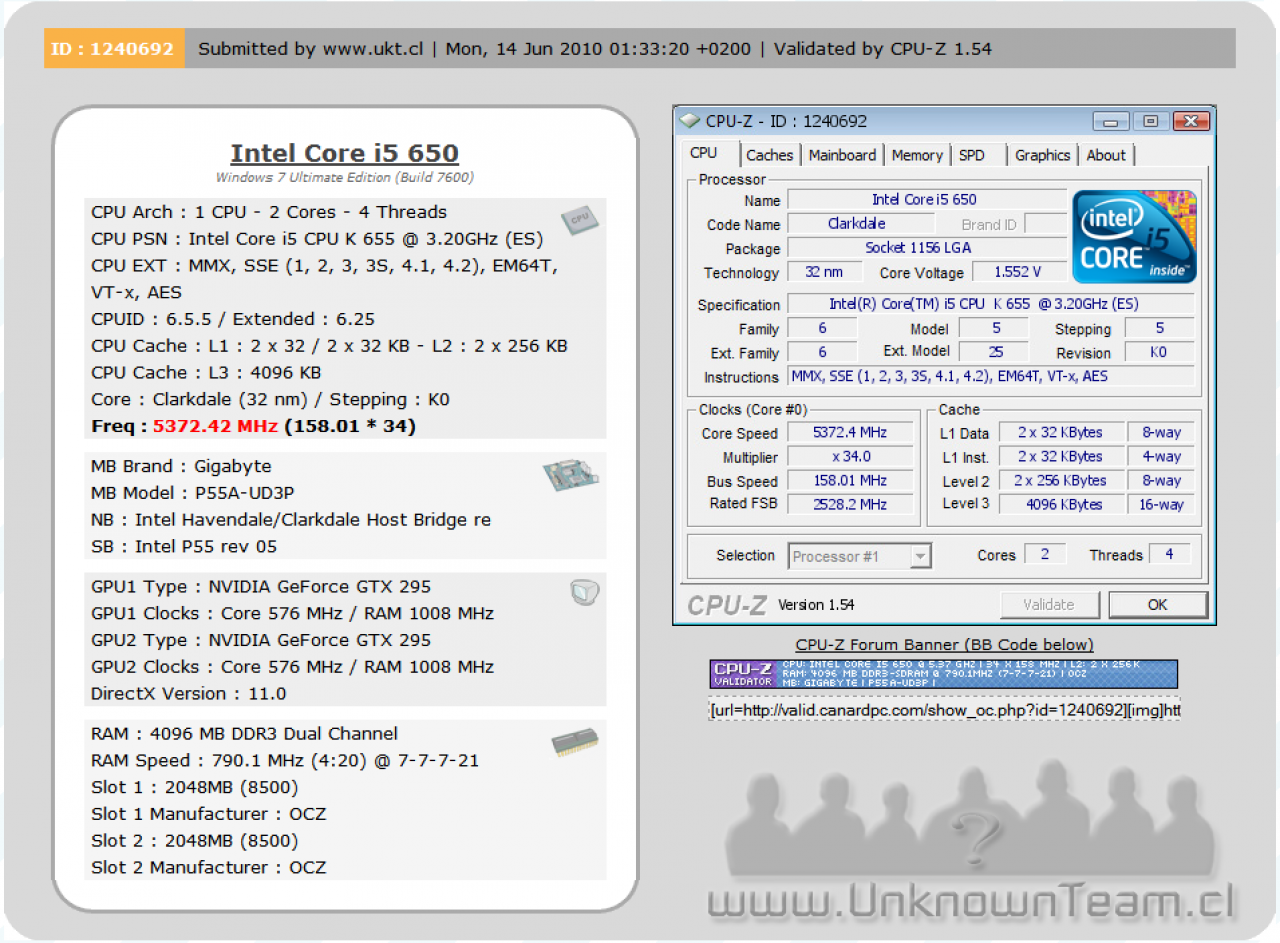The height and width of the screenshot is (943, 1280).
Task: Click the GPU1 Type GeForce GTX 295 line
Action: (261, 587)
